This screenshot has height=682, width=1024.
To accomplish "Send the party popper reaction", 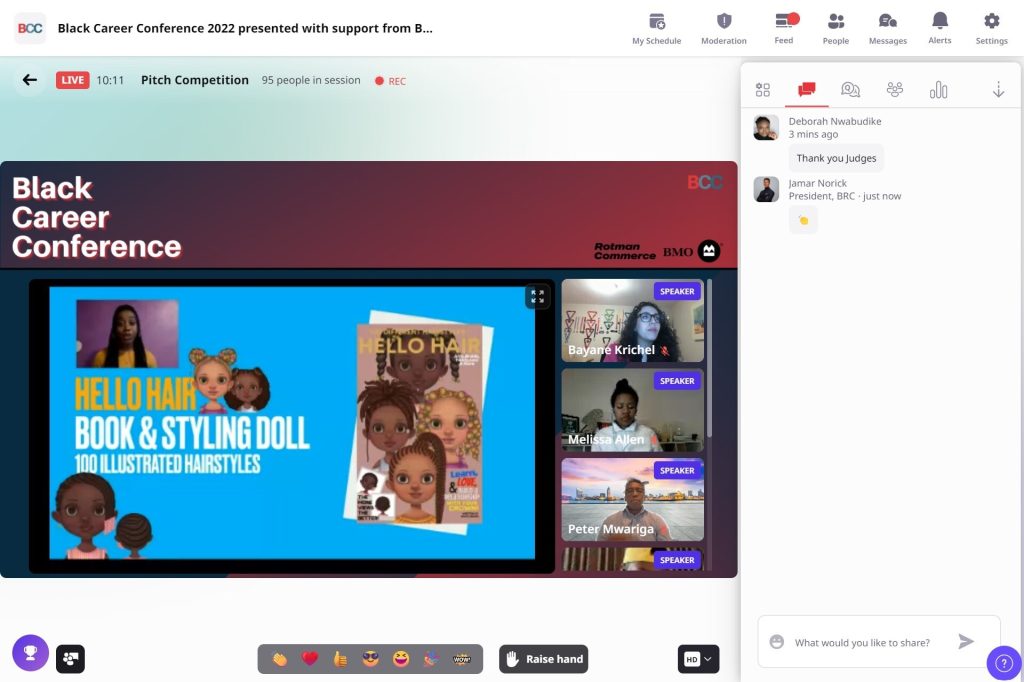I will click(x=431, y=658).
